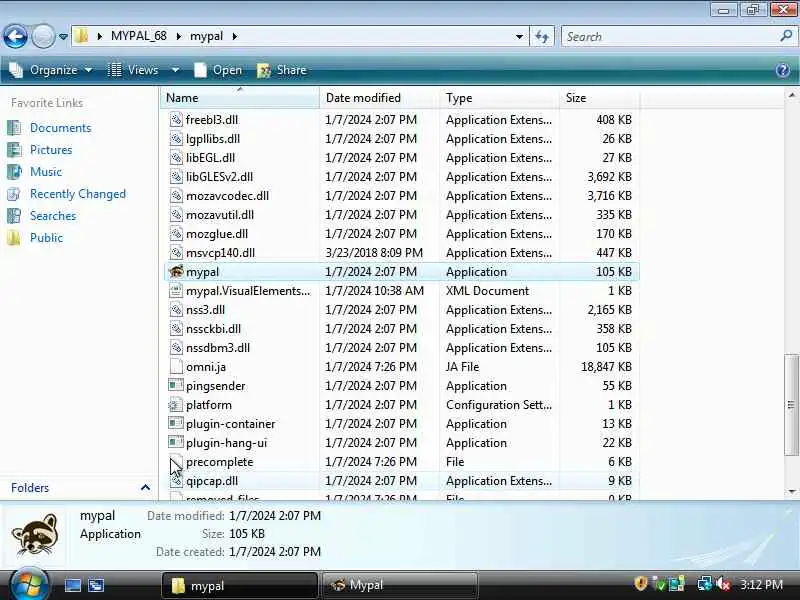Select the mypal.VisualElements XML file icon
Screen dimensions: 800x600
[176, 291]
